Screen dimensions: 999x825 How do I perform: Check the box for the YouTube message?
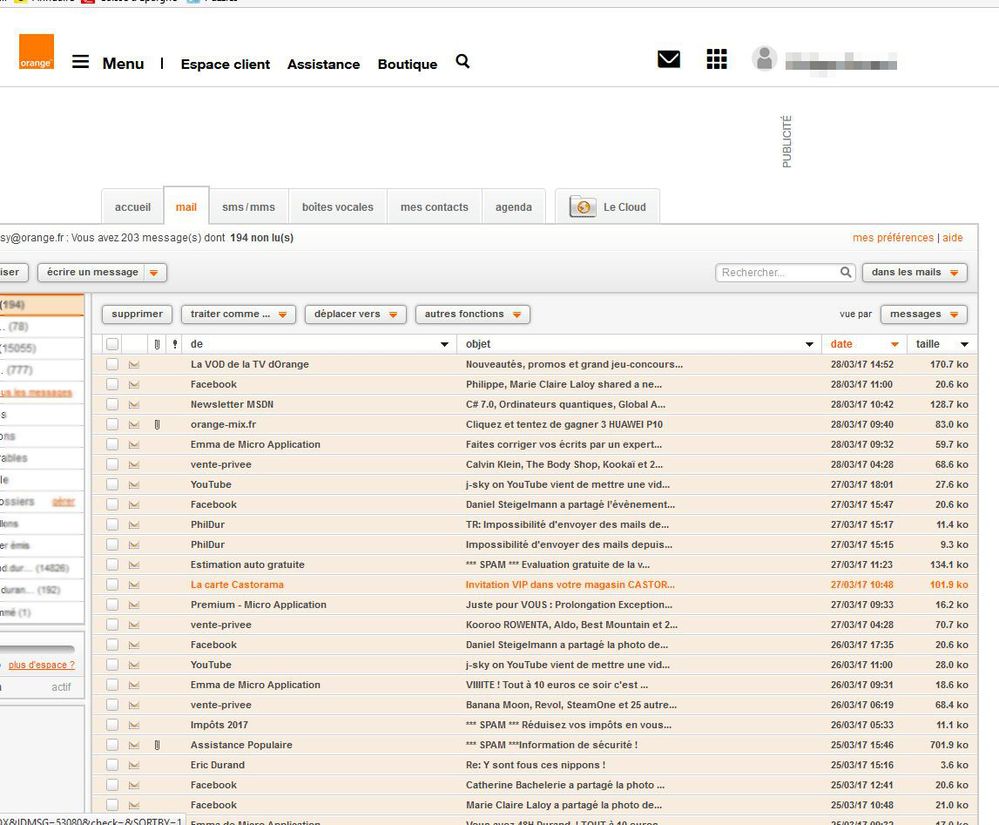[x=113, y=484]
